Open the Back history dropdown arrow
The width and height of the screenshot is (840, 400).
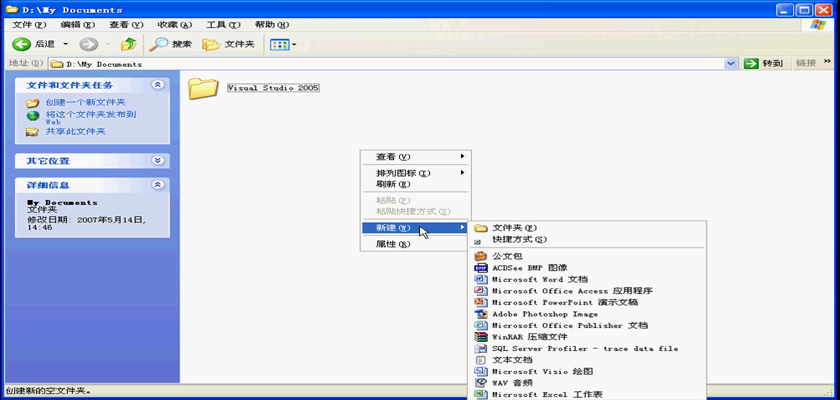[x=65, y=44]
